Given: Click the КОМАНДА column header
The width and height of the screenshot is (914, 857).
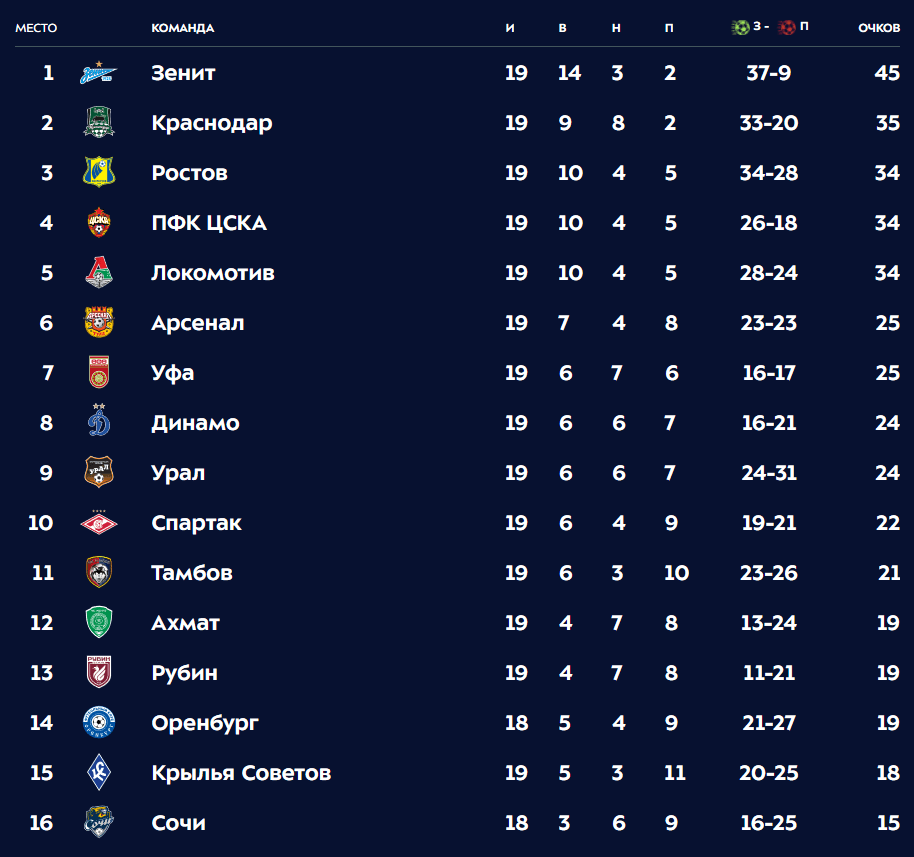Looking at the screenshot, I should pyautogui.click(x=182, y=28).
